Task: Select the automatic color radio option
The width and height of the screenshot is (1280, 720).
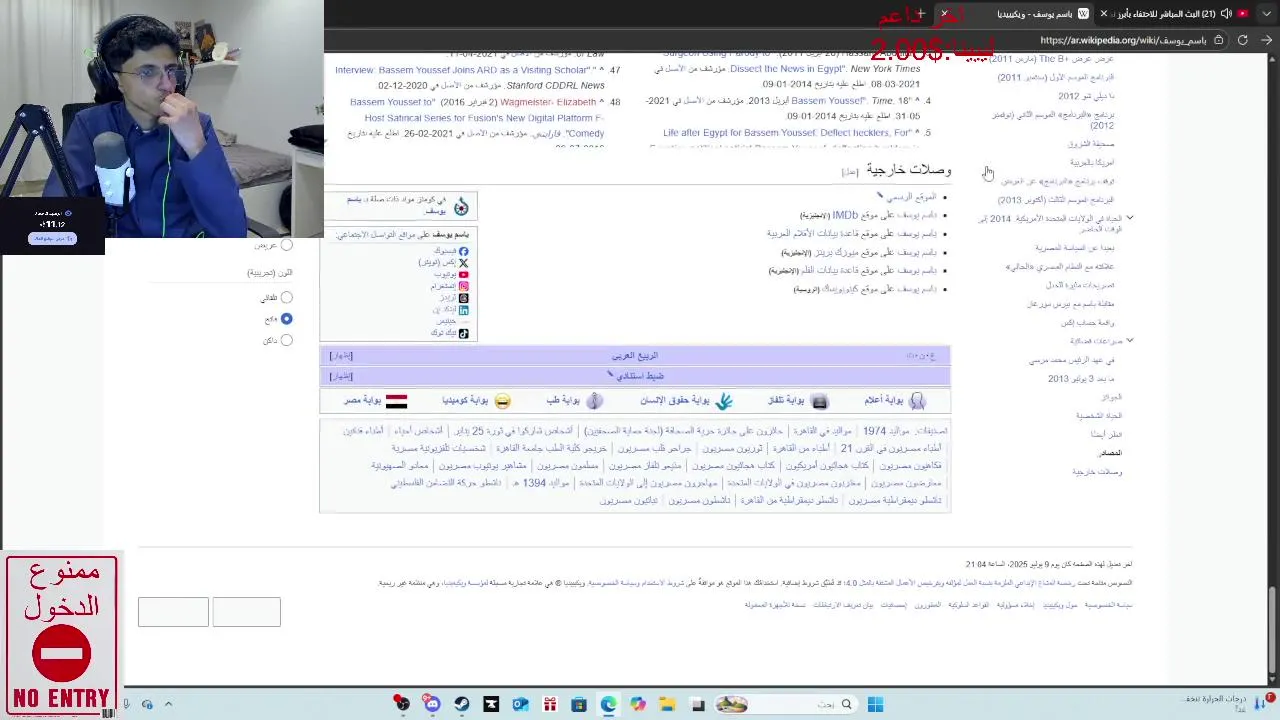Action: [286, 297]
